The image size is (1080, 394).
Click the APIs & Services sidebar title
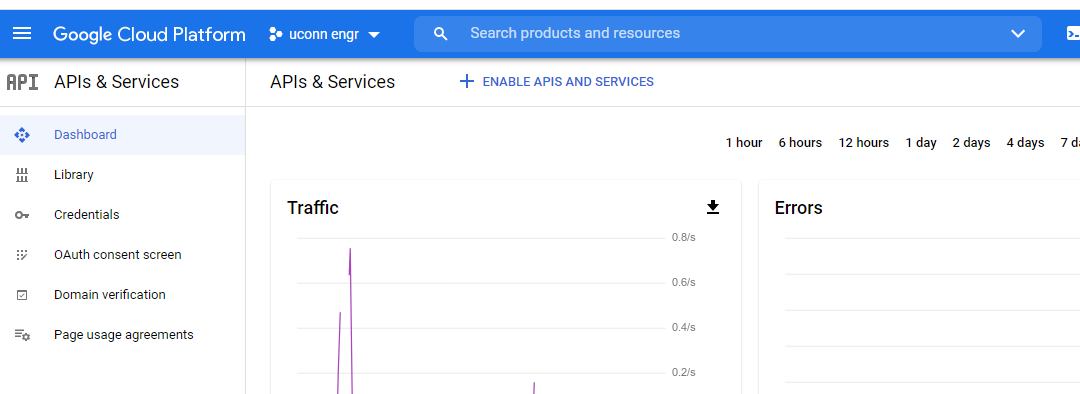coord(116,82)
